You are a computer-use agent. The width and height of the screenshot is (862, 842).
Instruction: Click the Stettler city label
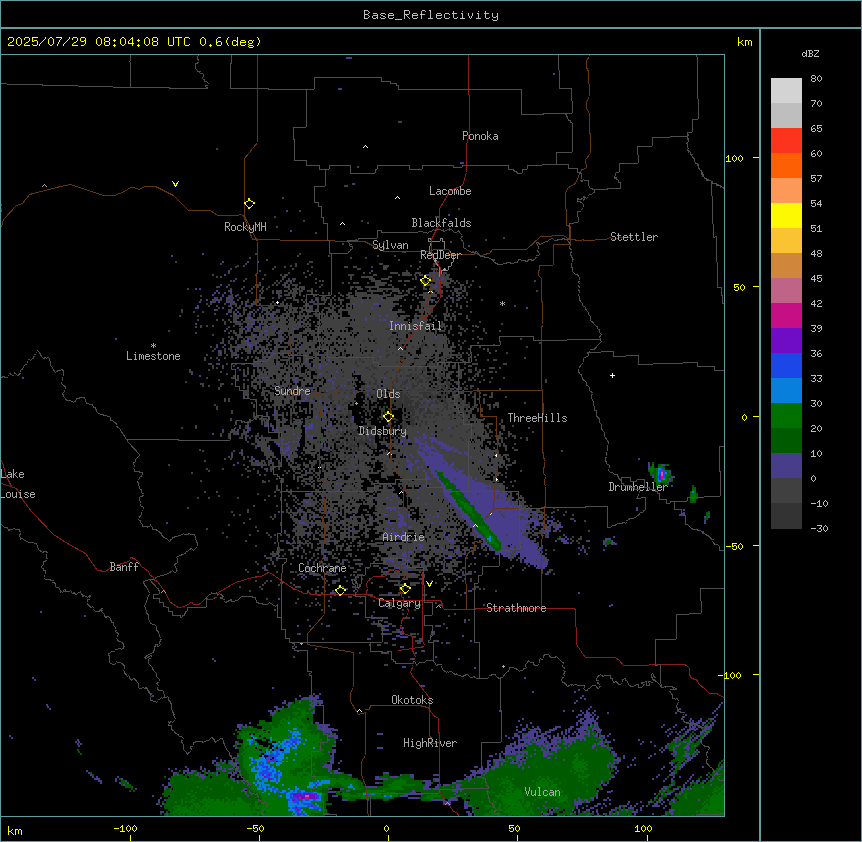634,237
